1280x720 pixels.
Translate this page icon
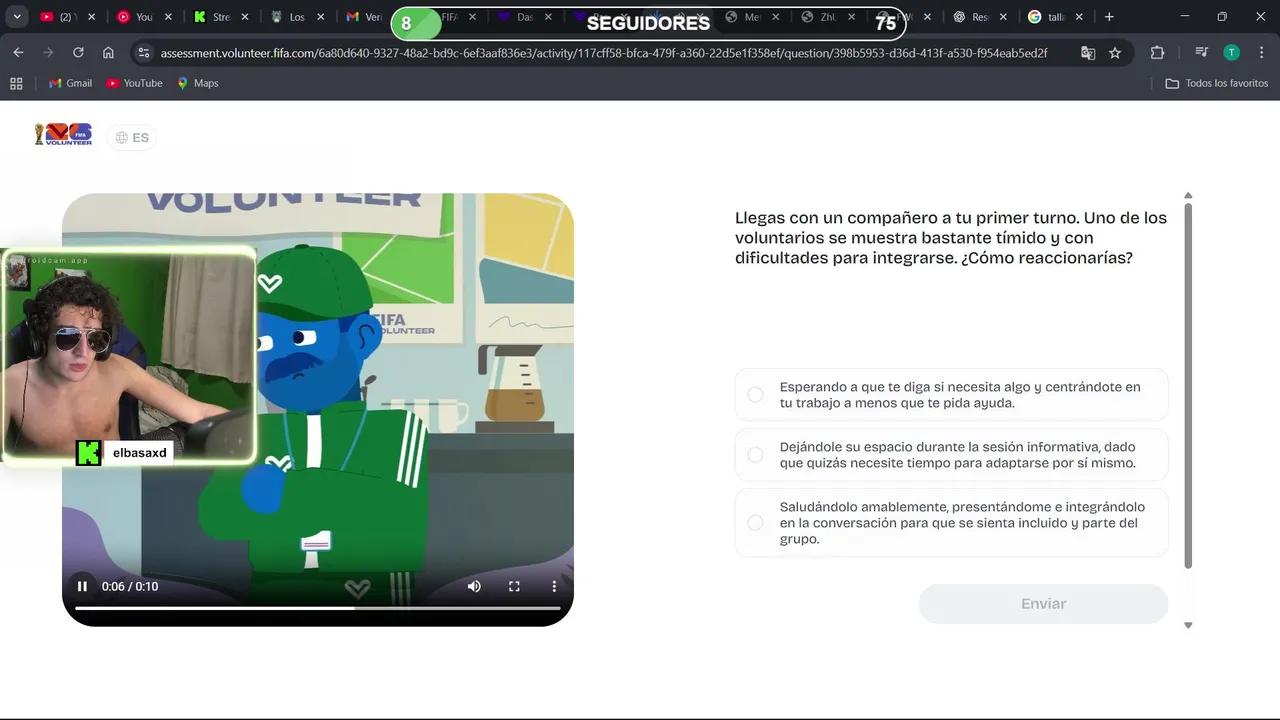coord(1088,53)
